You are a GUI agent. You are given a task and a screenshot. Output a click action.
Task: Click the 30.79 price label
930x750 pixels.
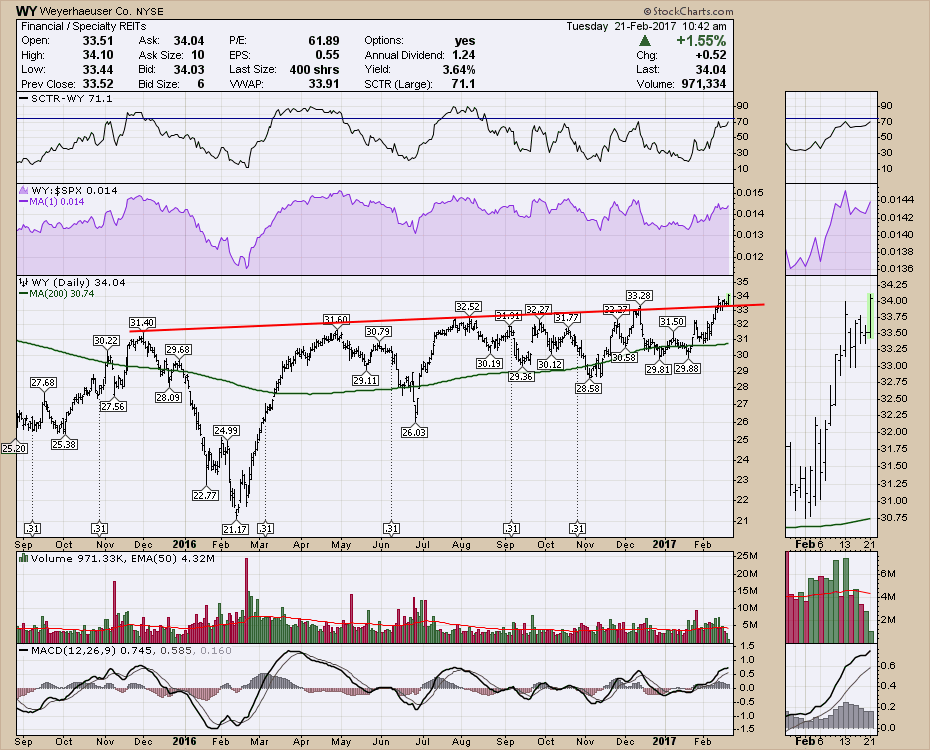point(378,331)
